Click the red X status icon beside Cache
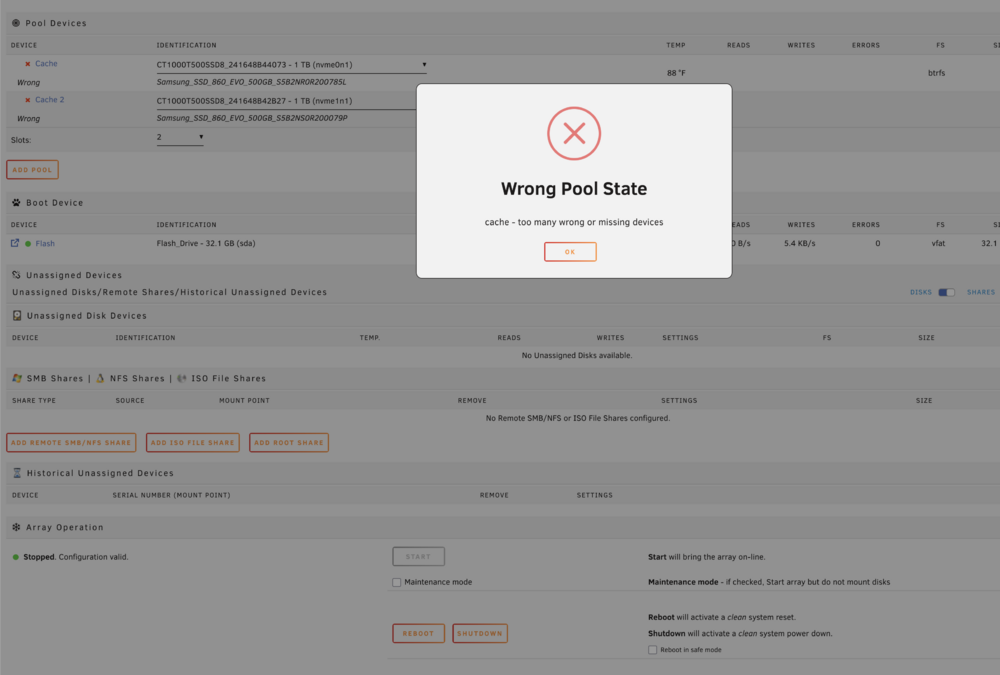The image size is (1000, 675). pos(27,64)
